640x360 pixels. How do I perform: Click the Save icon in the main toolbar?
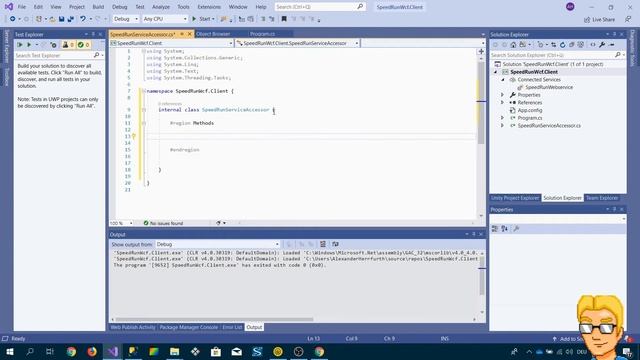(x=62, y=19)
